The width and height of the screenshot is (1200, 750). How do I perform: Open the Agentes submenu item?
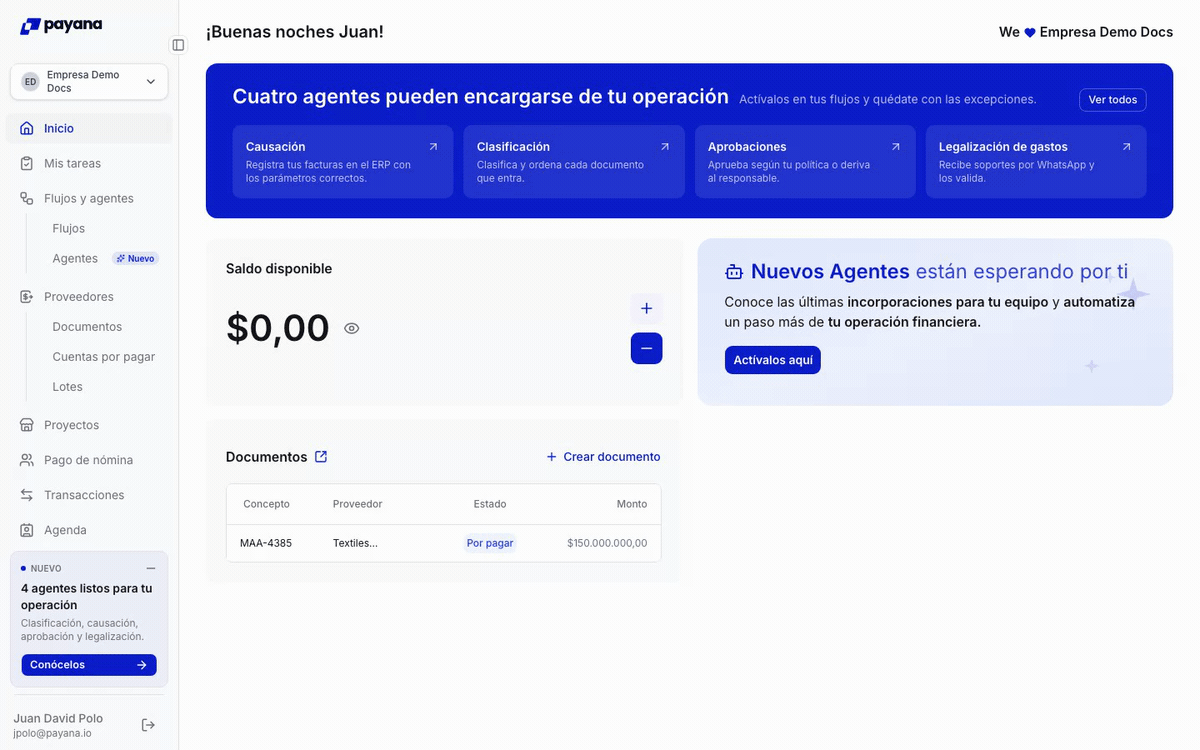[75, 258]
